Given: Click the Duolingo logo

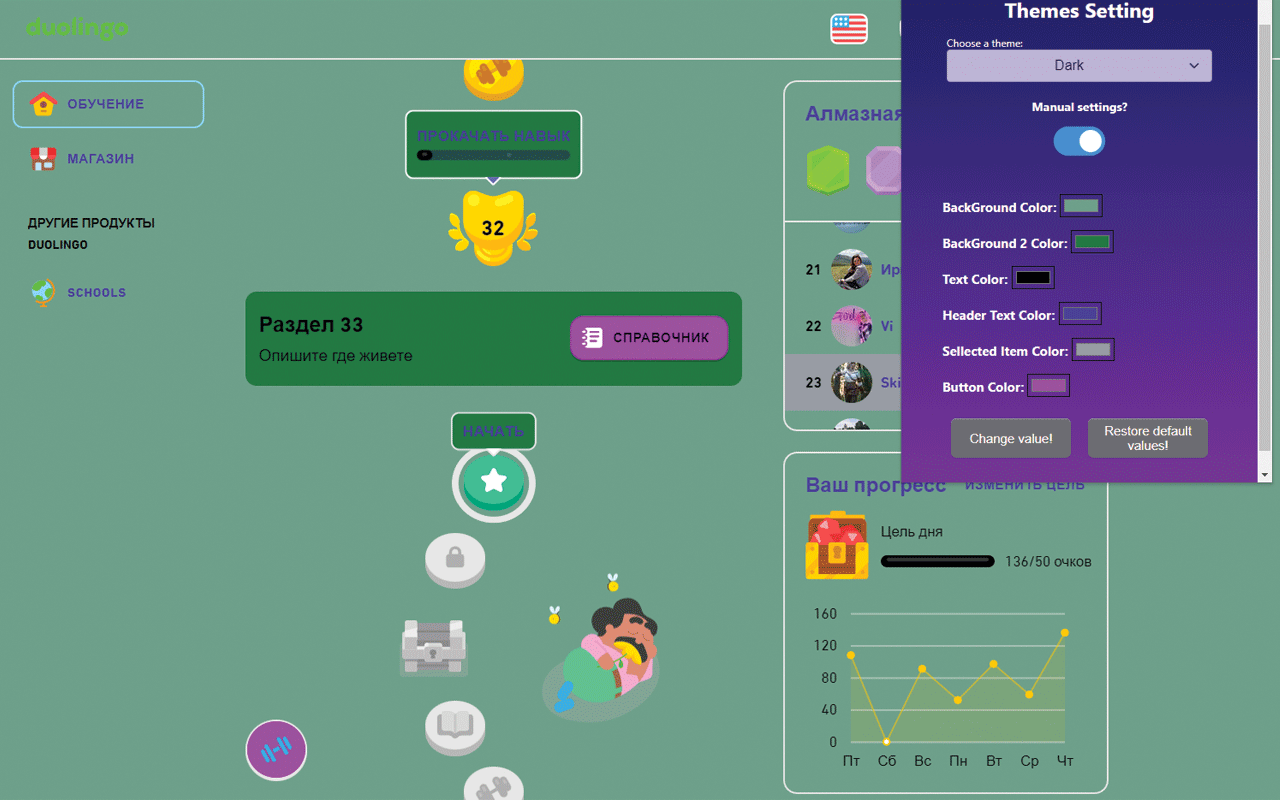Looking at the screenshot, I should point(77,28).
